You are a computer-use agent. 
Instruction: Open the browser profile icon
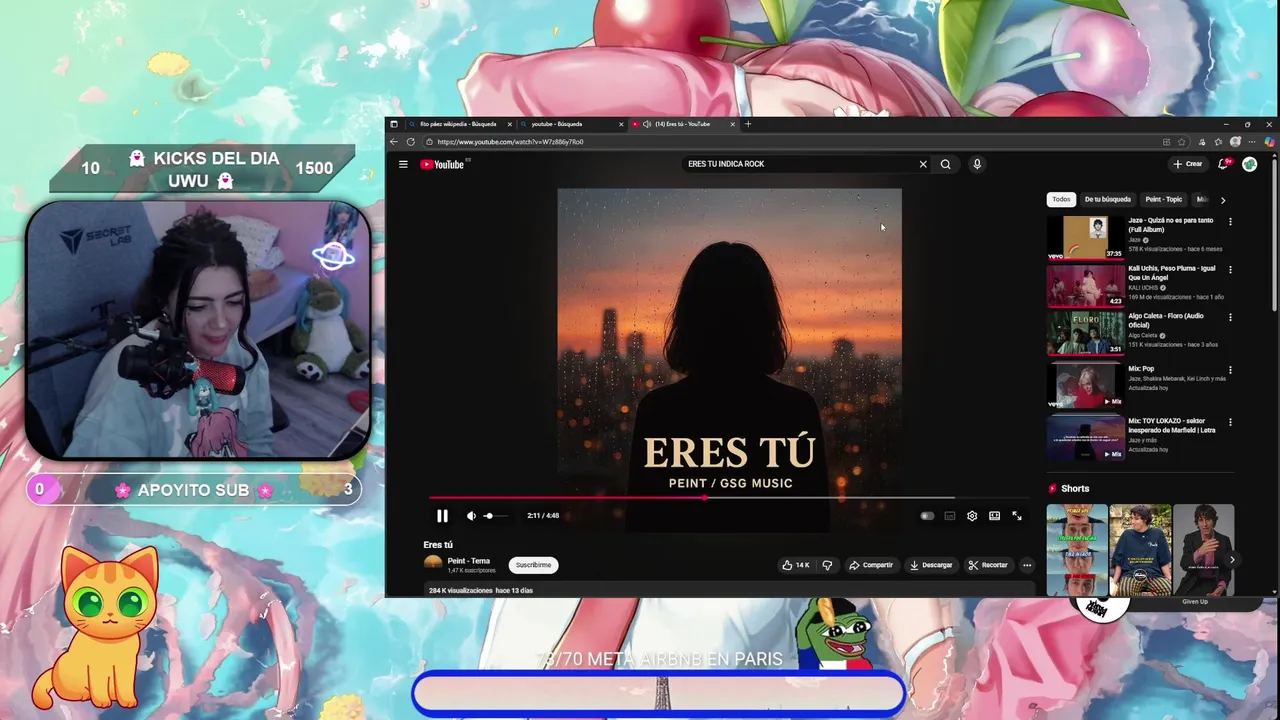pos(1235,142)
